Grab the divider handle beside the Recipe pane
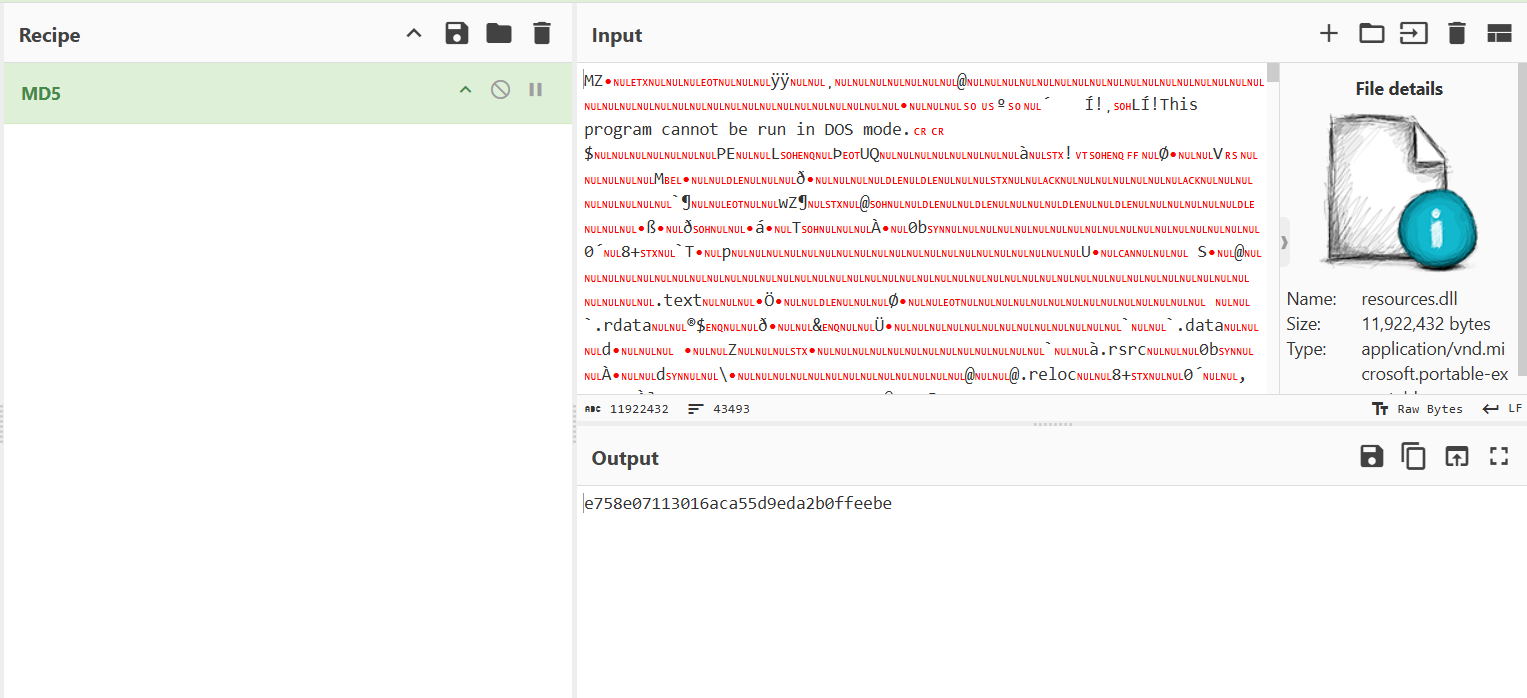This screenshot has height=698, width=1527. click(x=574, y=423)
